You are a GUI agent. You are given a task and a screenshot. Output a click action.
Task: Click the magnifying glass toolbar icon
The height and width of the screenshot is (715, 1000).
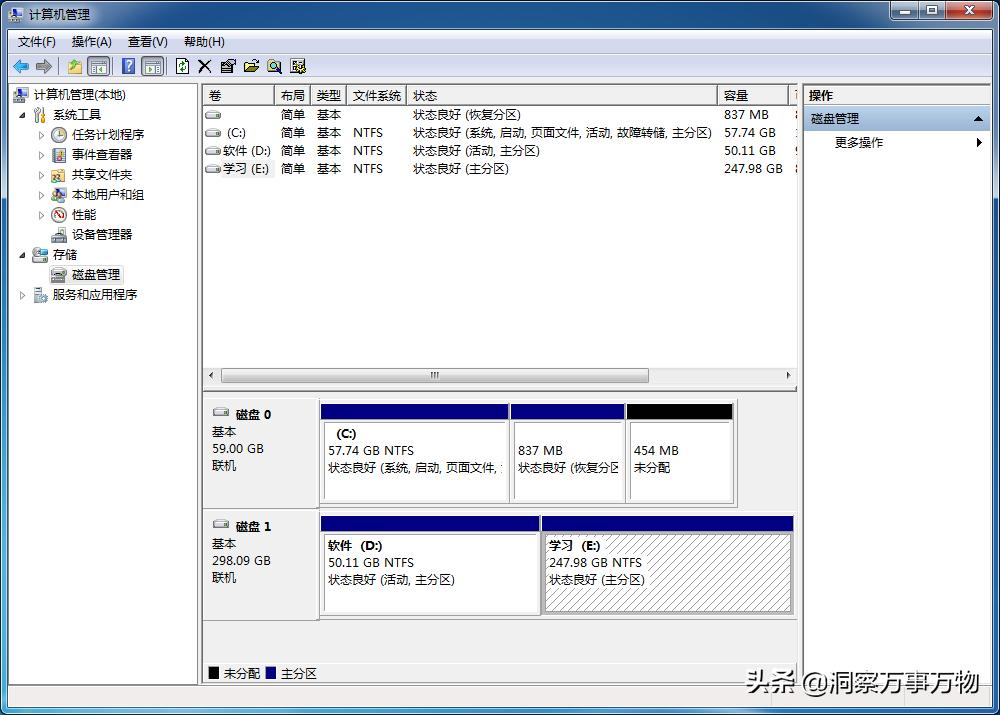[275, 66]
